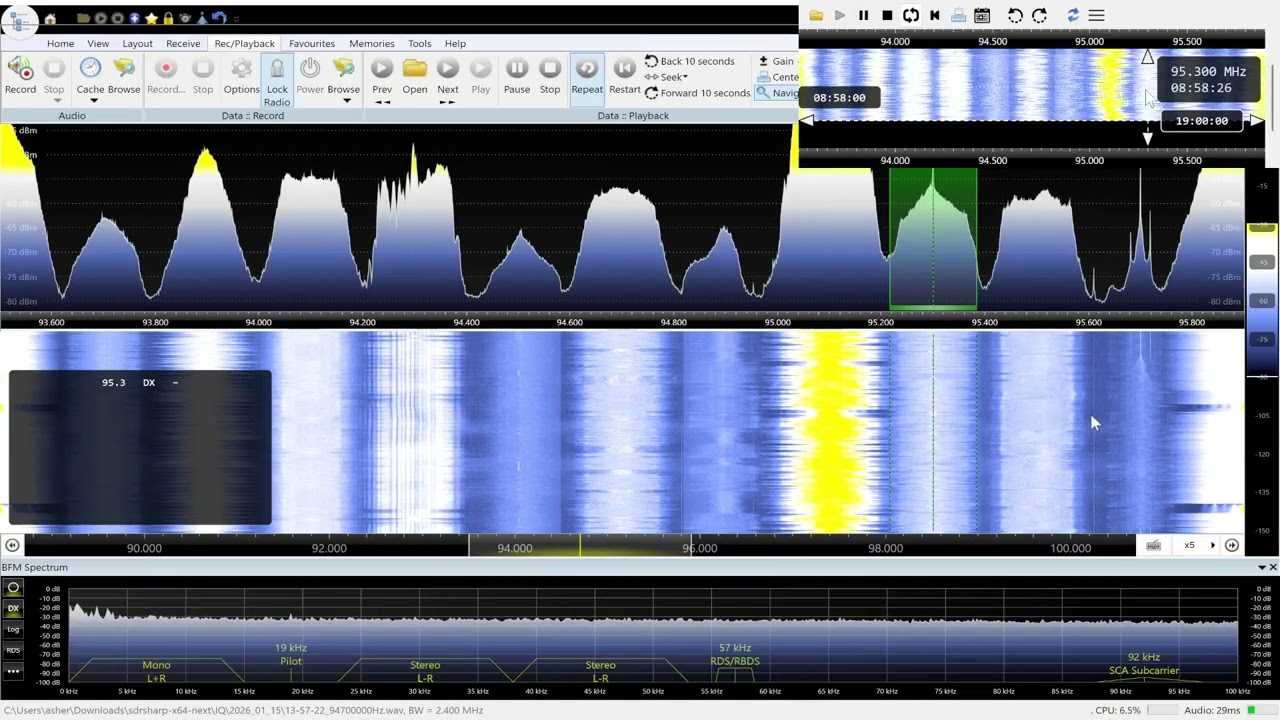Open the navigator hamburger menu
Image resolution: width=1280 pixels, height=720 pixels.
(1096, 15)
